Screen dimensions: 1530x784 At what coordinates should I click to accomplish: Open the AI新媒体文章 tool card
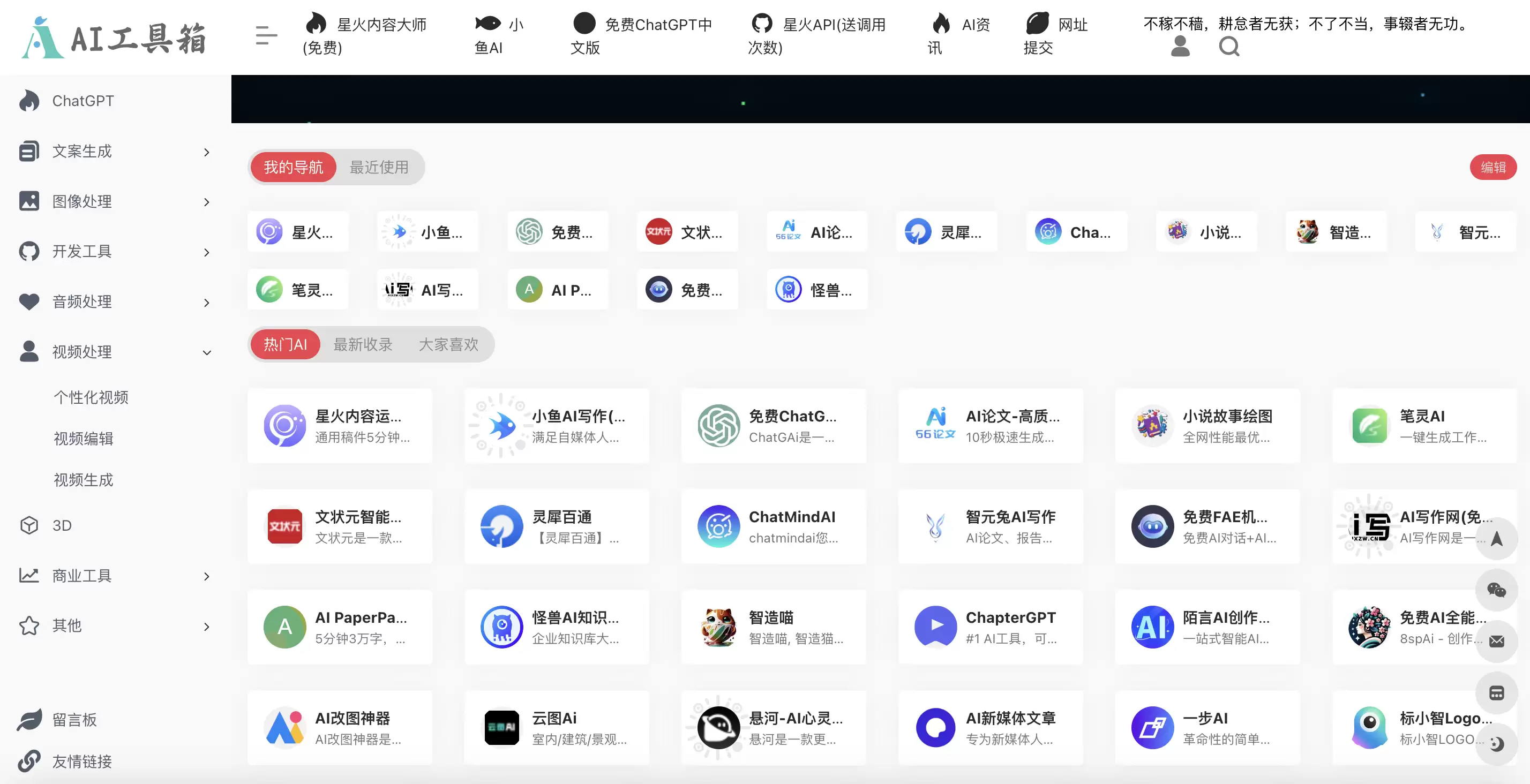tap(991, 728)
